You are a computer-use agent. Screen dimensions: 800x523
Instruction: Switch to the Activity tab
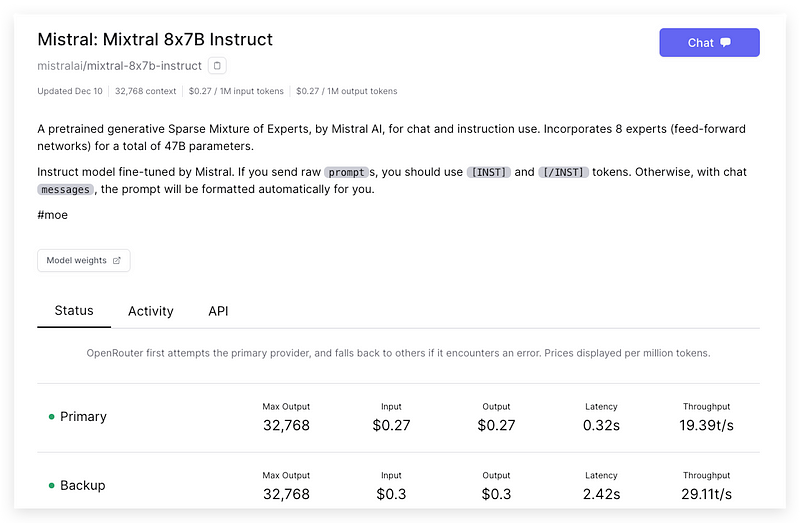[x=151, y=311]
